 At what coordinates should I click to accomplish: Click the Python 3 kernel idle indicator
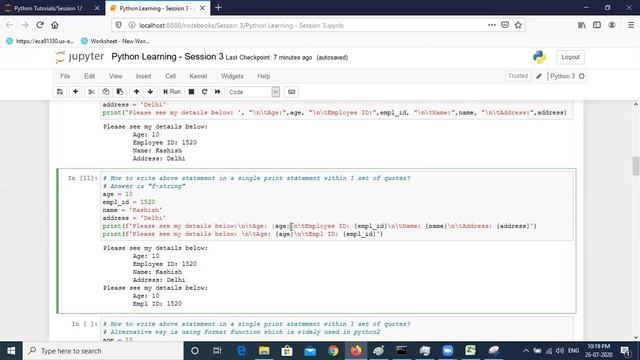(x=582, y=76)
